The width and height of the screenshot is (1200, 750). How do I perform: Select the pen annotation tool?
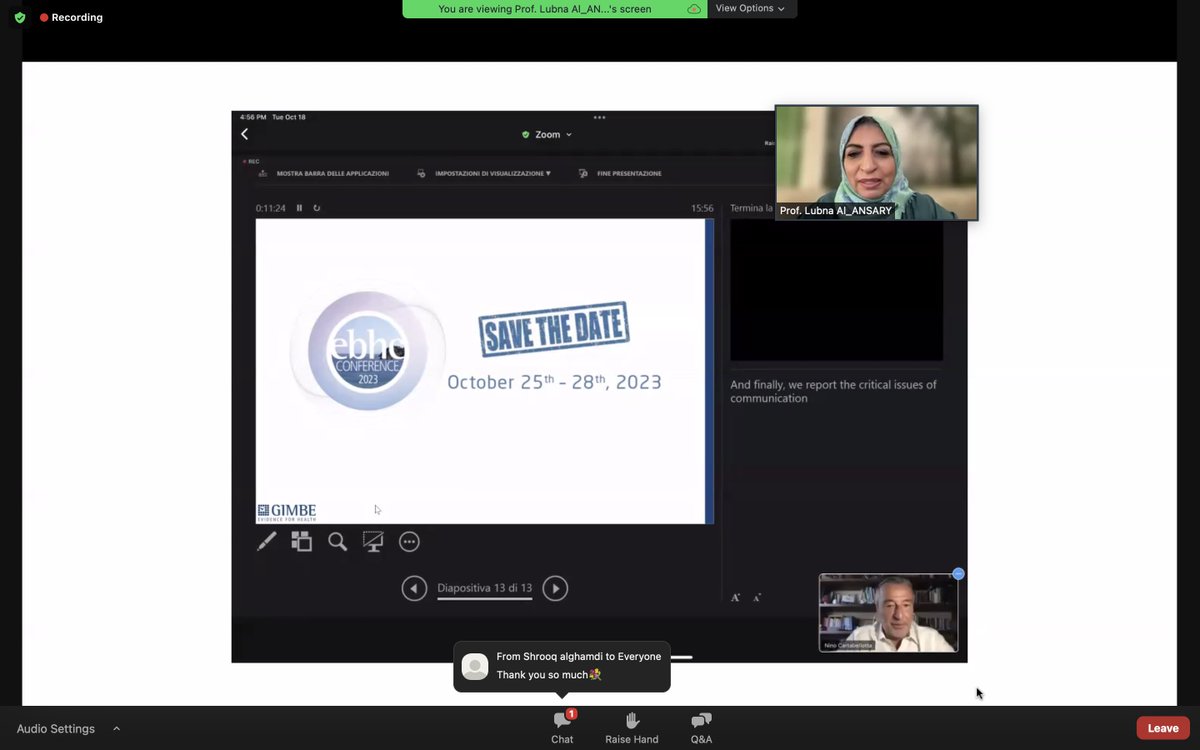[267, 542]
